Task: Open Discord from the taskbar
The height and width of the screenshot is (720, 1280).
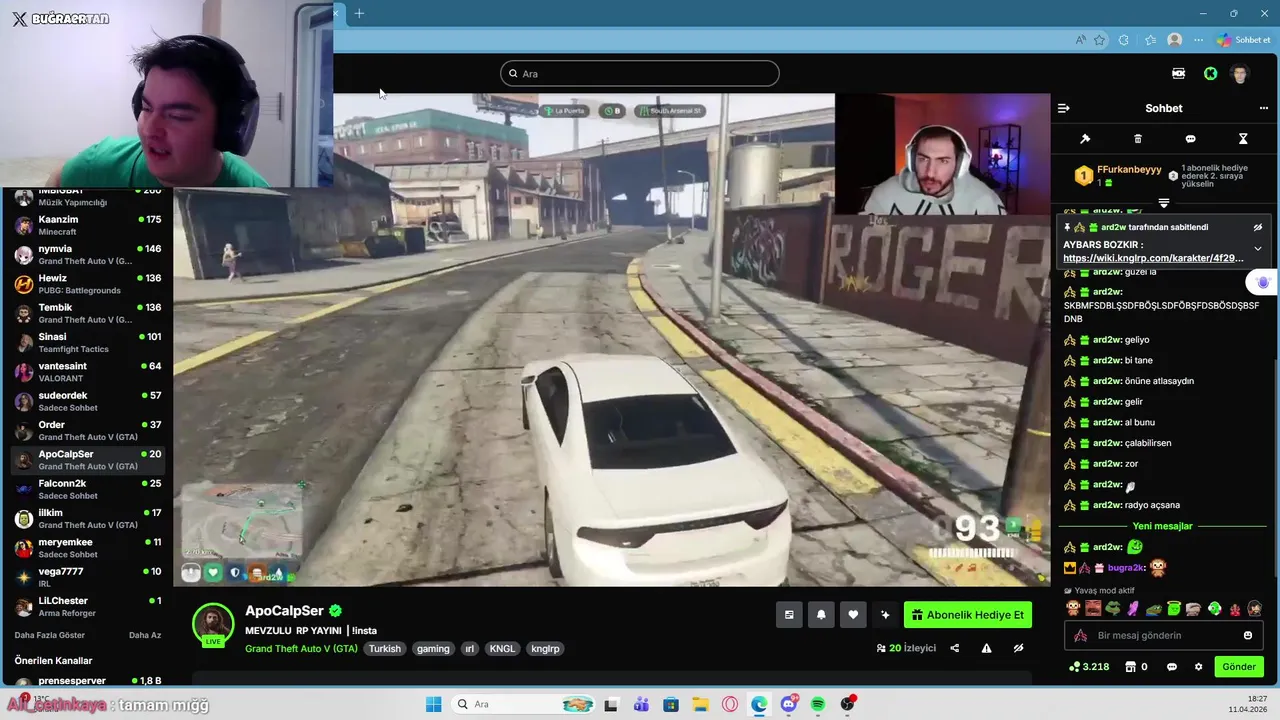Action: [x=788, y=704]
